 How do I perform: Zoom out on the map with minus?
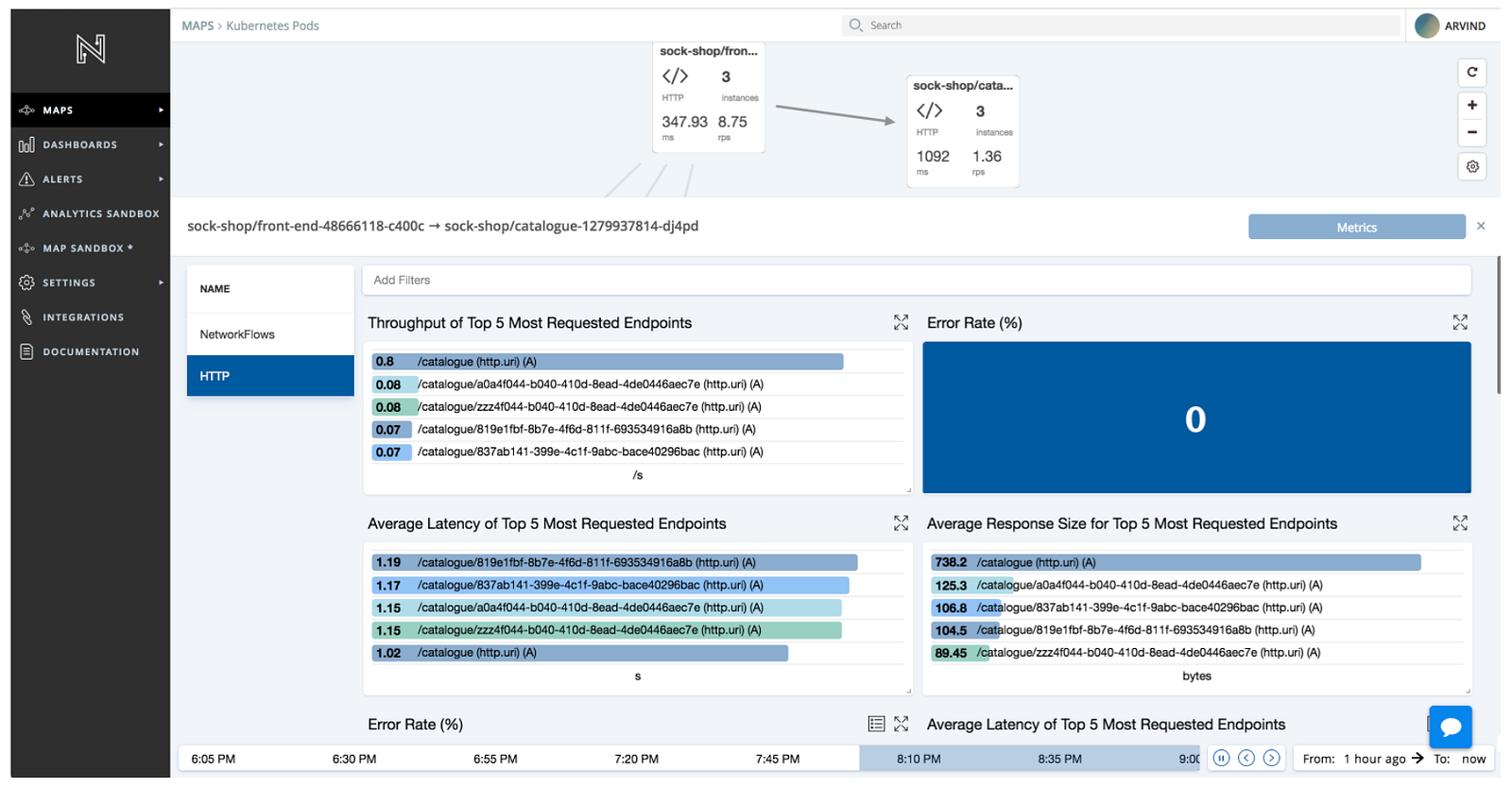pyautogui.click(x=1471, y=132)
